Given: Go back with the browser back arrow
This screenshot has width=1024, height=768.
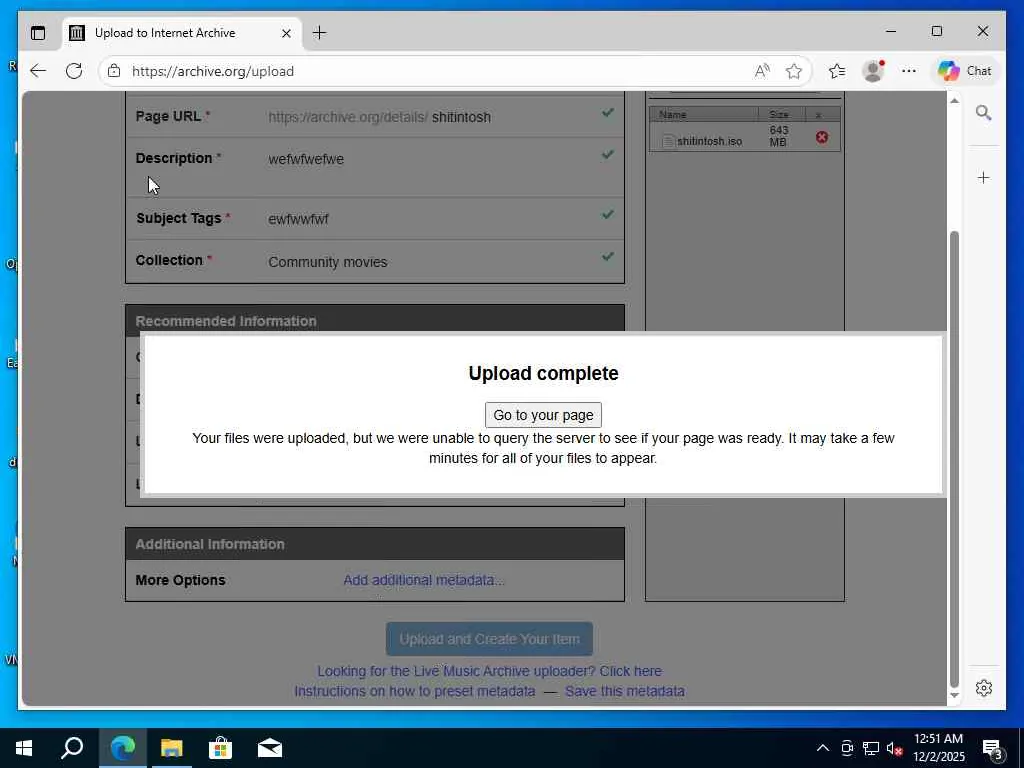Looking at the screenshot, I should [x=38, y=71].
